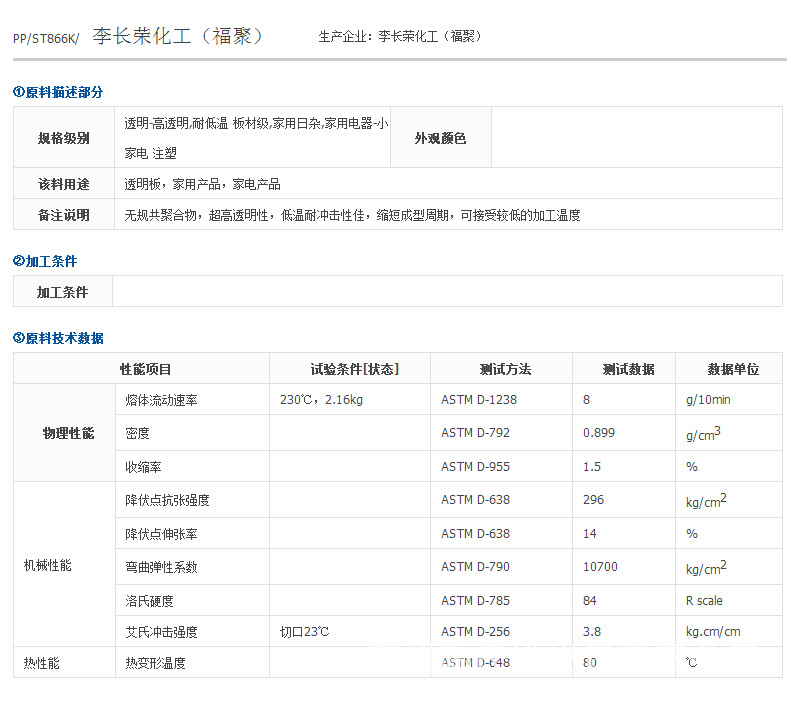Click the hardness value 84

click(590, 601)
